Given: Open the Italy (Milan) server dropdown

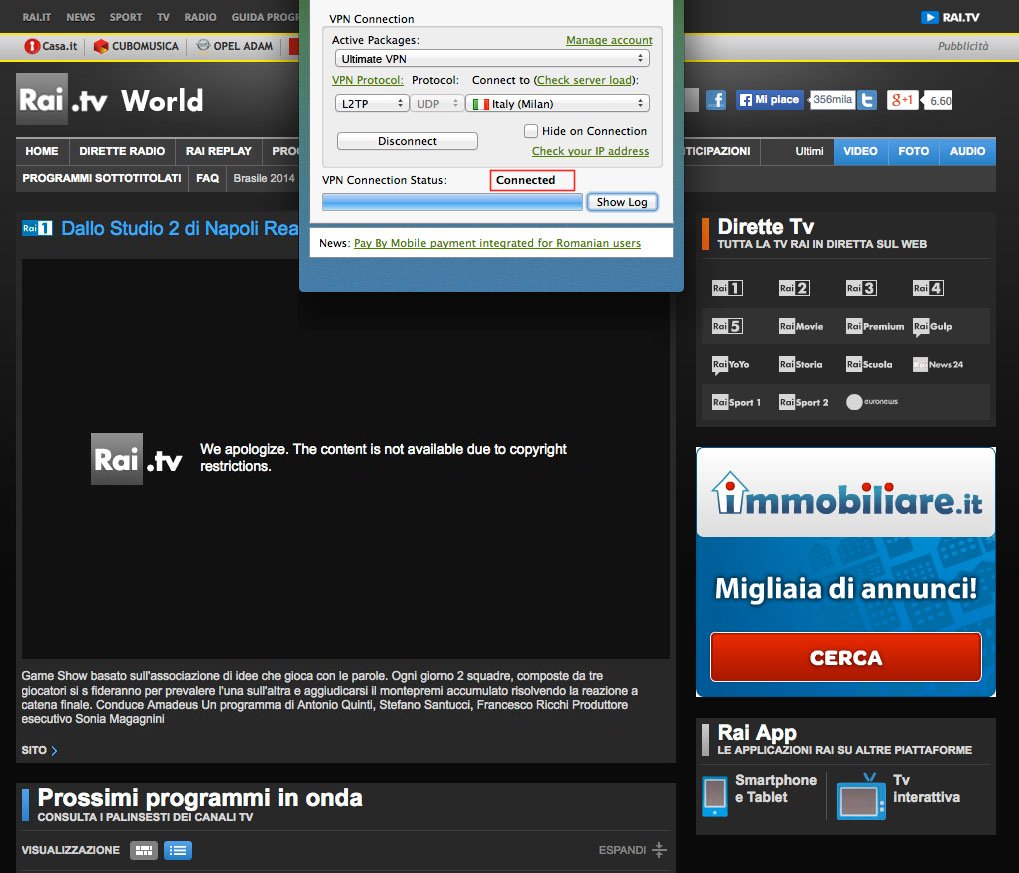Looking at the screenshot, I should coord(557,103).
